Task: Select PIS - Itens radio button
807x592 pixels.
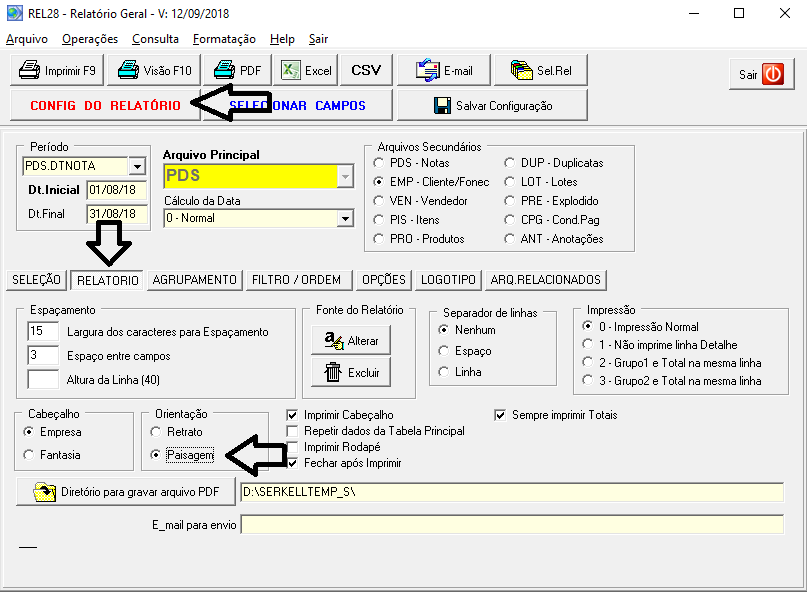Action: 378,220
